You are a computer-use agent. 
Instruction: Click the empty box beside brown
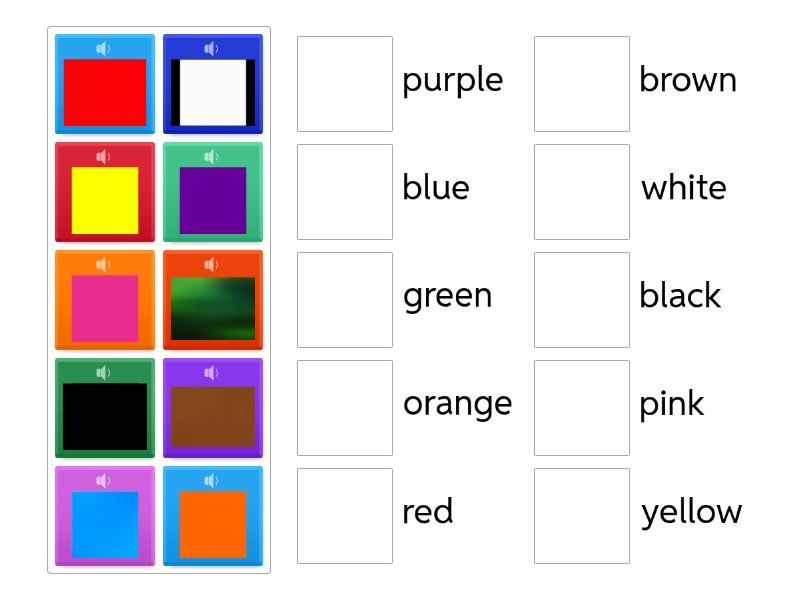click(x=582, y=84)
